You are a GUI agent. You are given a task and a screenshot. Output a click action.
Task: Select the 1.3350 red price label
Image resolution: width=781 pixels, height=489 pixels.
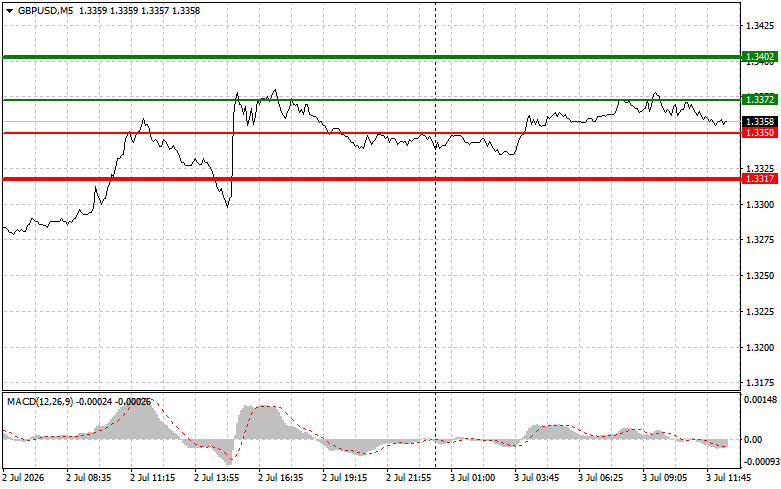[x=760, y=132]
